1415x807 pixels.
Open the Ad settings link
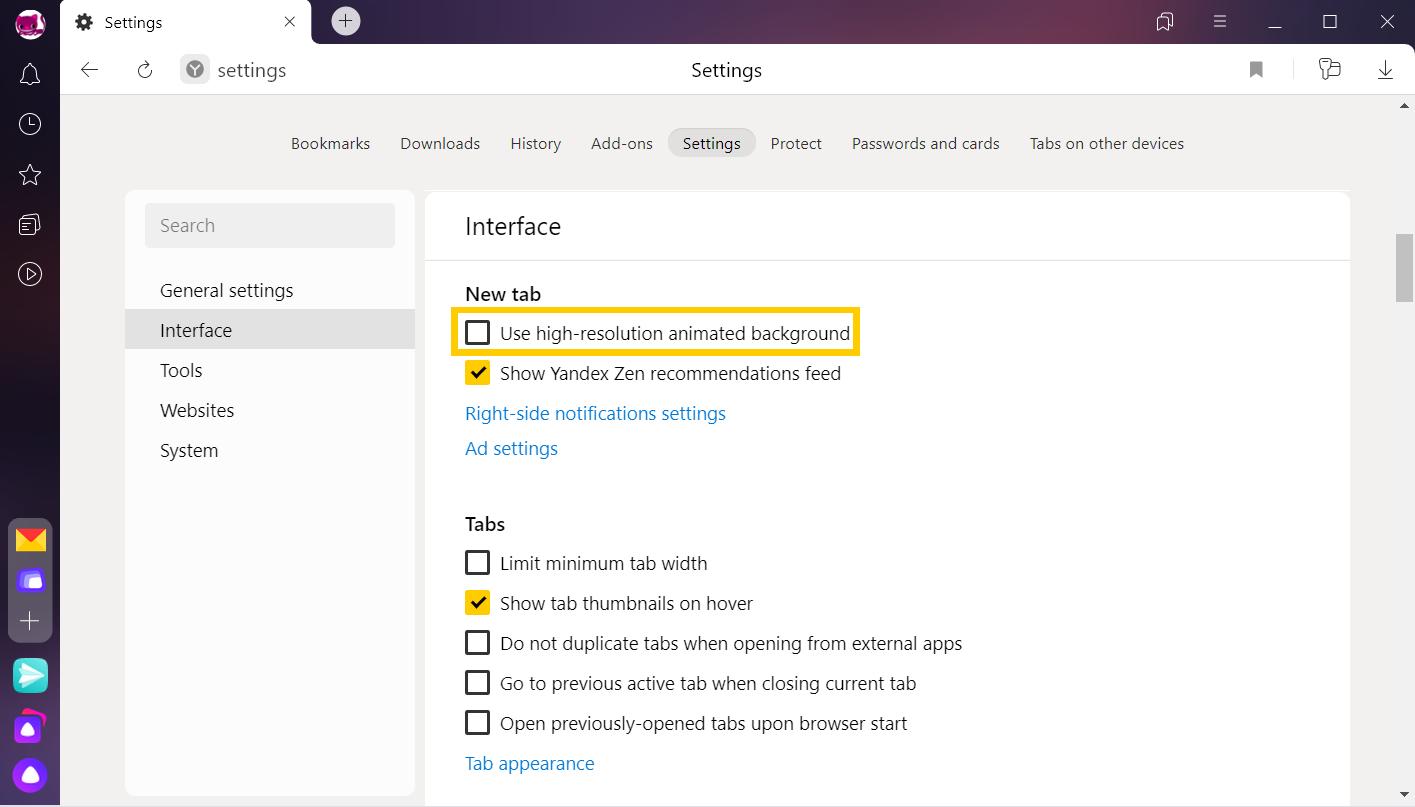(511, 448)
